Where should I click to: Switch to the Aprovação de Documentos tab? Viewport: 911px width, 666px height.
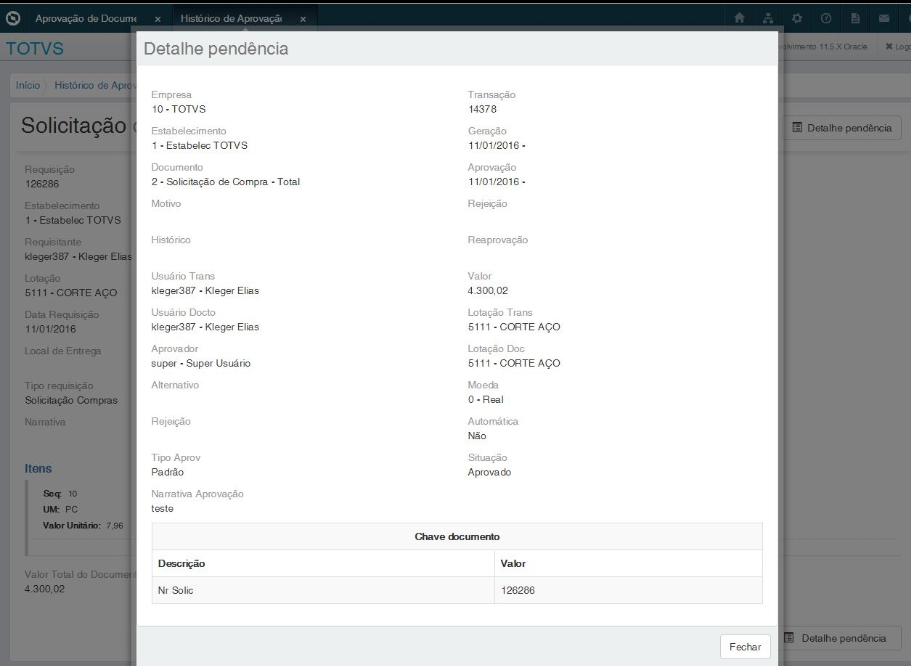pyautogui.click(x=86, y=19)
